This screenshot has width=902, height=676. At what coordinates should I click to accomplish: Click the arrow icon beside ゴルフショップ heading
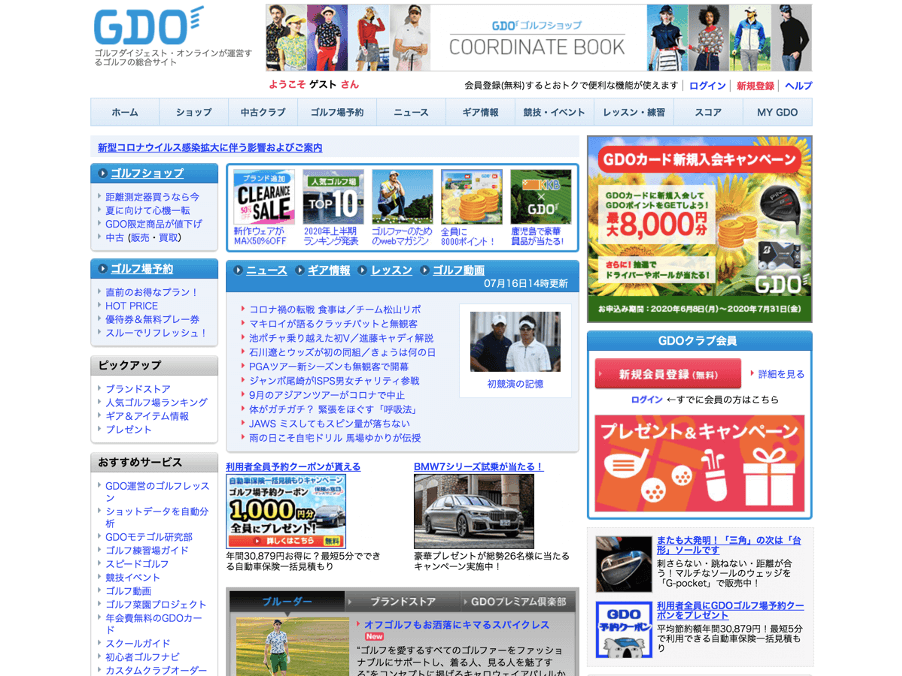click(x=102, y=173)
